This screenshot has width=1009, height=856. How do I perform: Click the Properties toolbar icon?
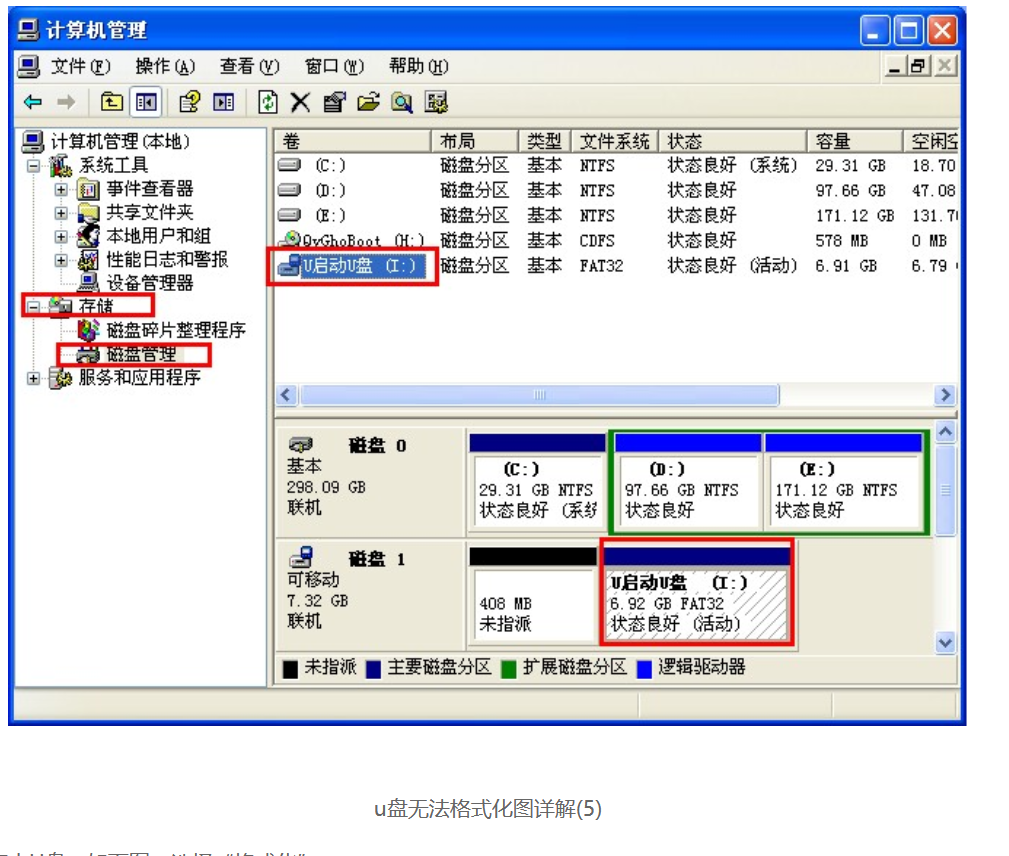(334, 102)
